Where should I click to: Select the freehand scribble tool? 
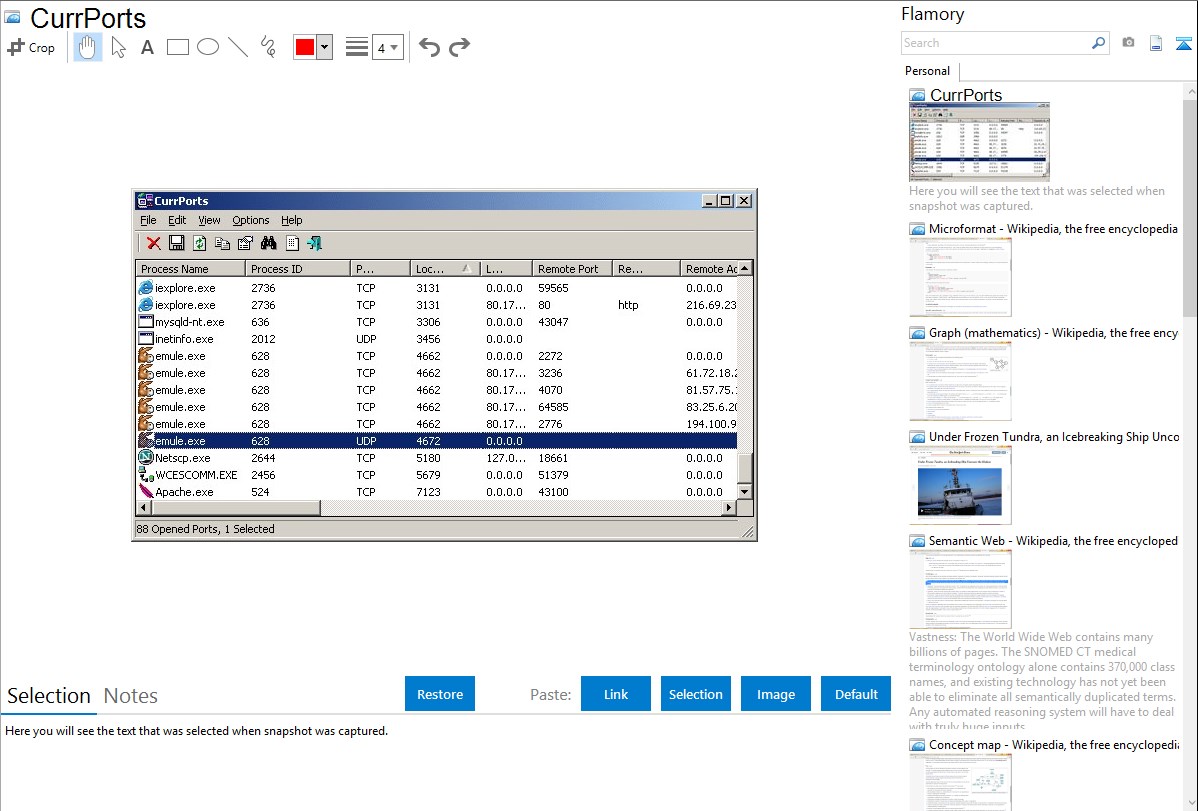point(268,47)
